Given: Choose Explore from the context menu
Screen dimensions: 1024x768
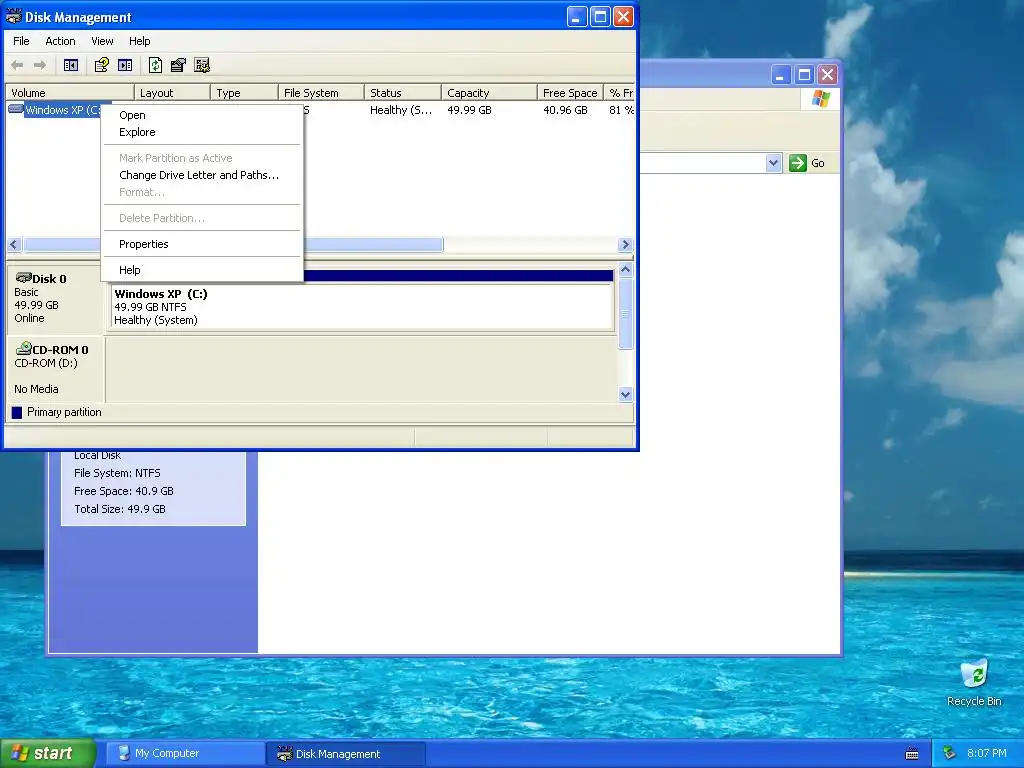Looking at the screenshot, I should click(x=202, y=132).
